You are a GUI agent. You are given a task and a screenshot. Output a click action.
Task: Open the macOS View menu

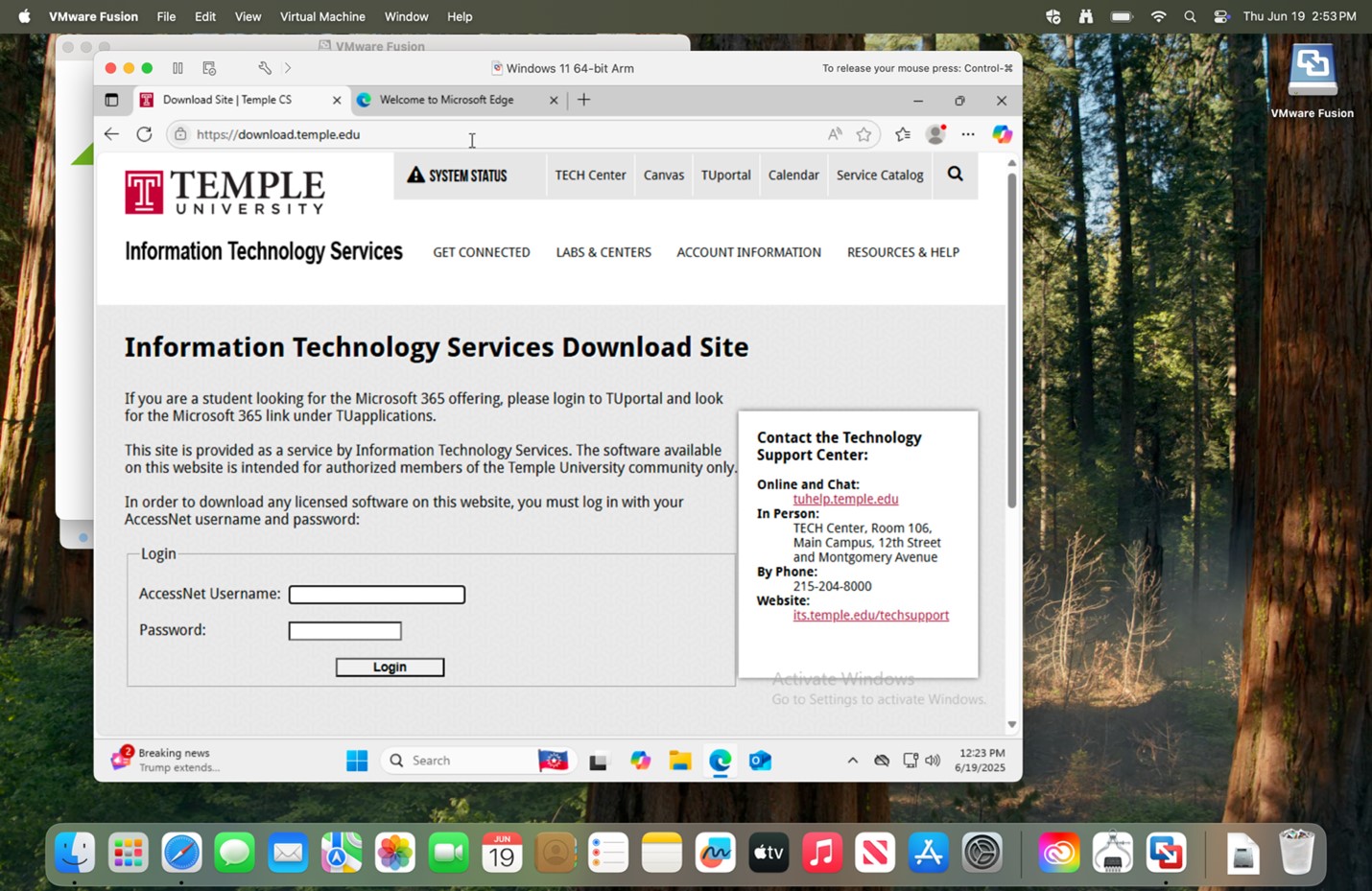(x=248, y=16)
